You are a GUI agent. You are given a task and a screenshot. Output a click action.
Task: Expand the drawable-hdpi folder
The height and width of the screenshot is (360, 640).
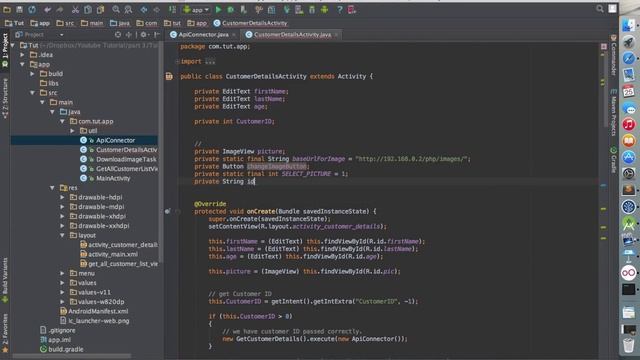pyautogui.click(x=62, y=197)
